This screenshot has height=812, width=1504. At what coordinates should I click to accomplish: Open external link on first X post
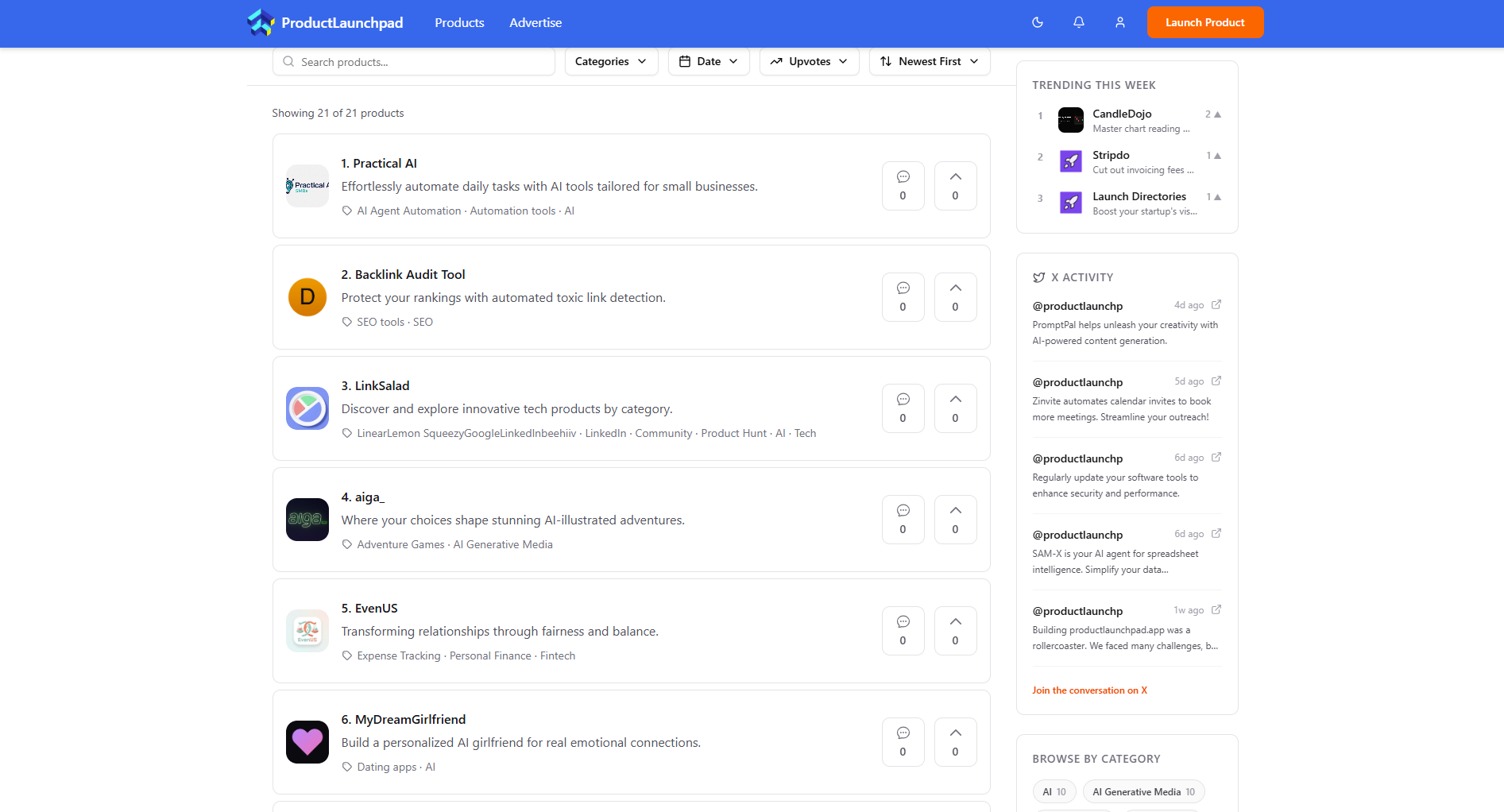[1216, 305]
